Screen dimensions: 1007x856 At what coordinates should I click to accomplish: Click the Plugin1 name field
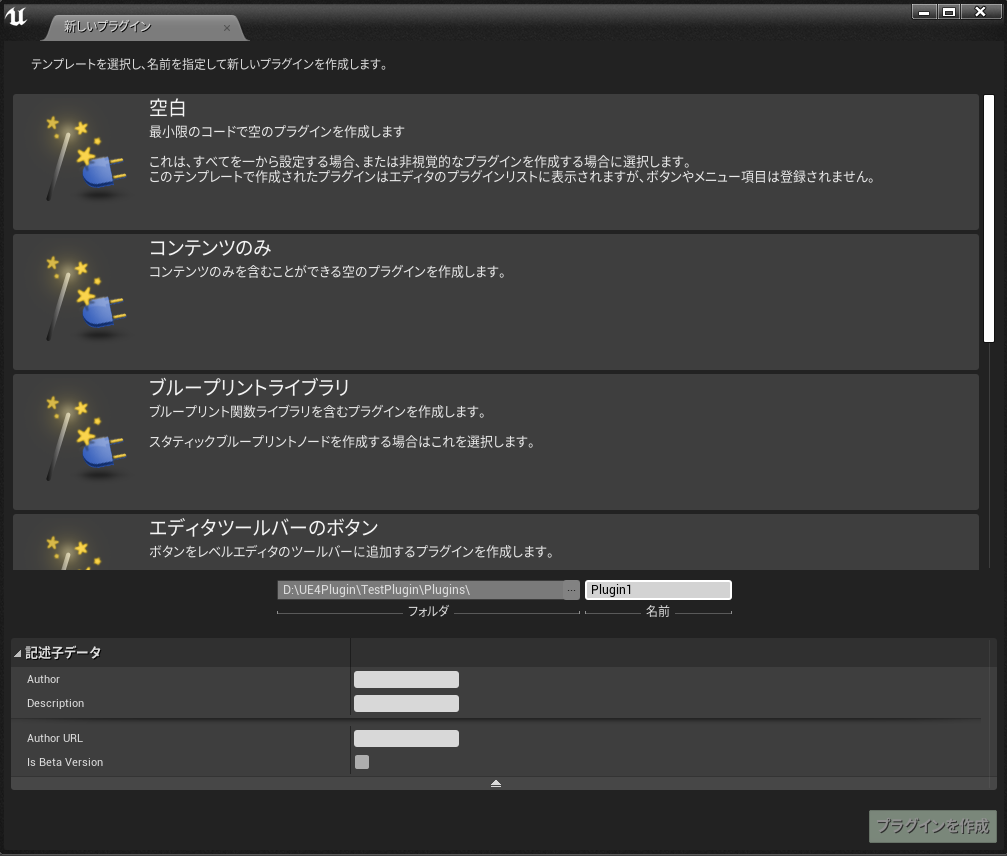(657, 589)
